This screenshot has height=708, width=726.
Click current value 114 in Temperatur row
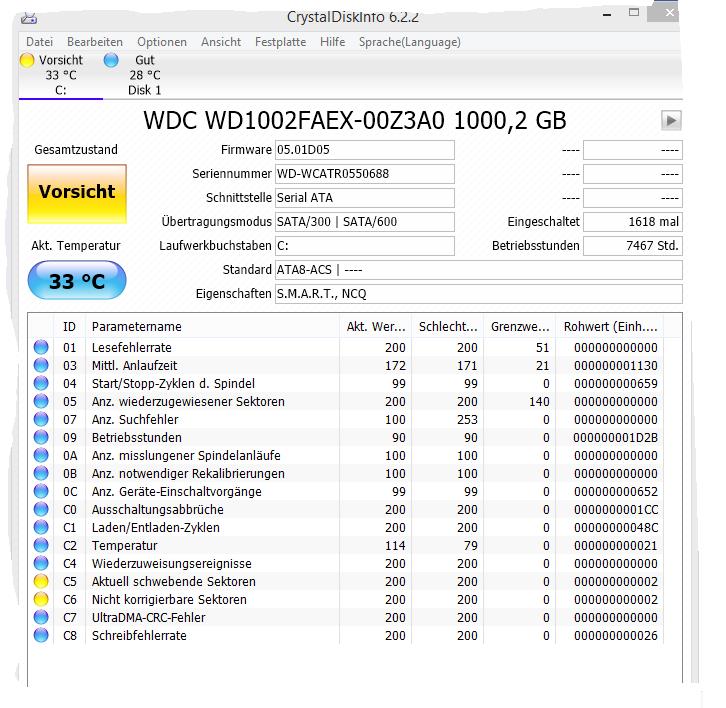pyautogui.click(x=395, y=546)
